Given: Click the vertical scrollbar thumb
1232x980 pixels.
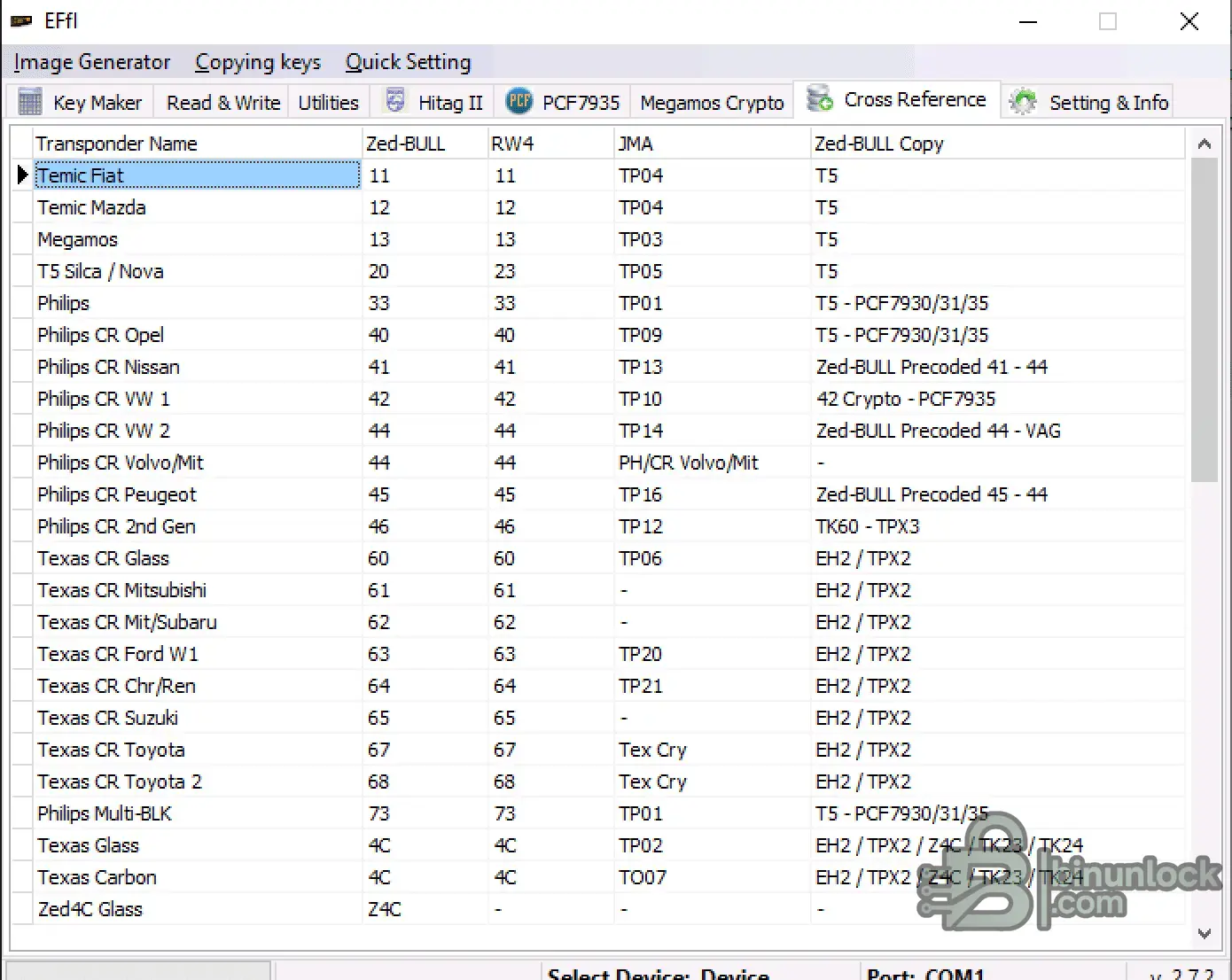Looking at the screenshot, I should 1204,321.
